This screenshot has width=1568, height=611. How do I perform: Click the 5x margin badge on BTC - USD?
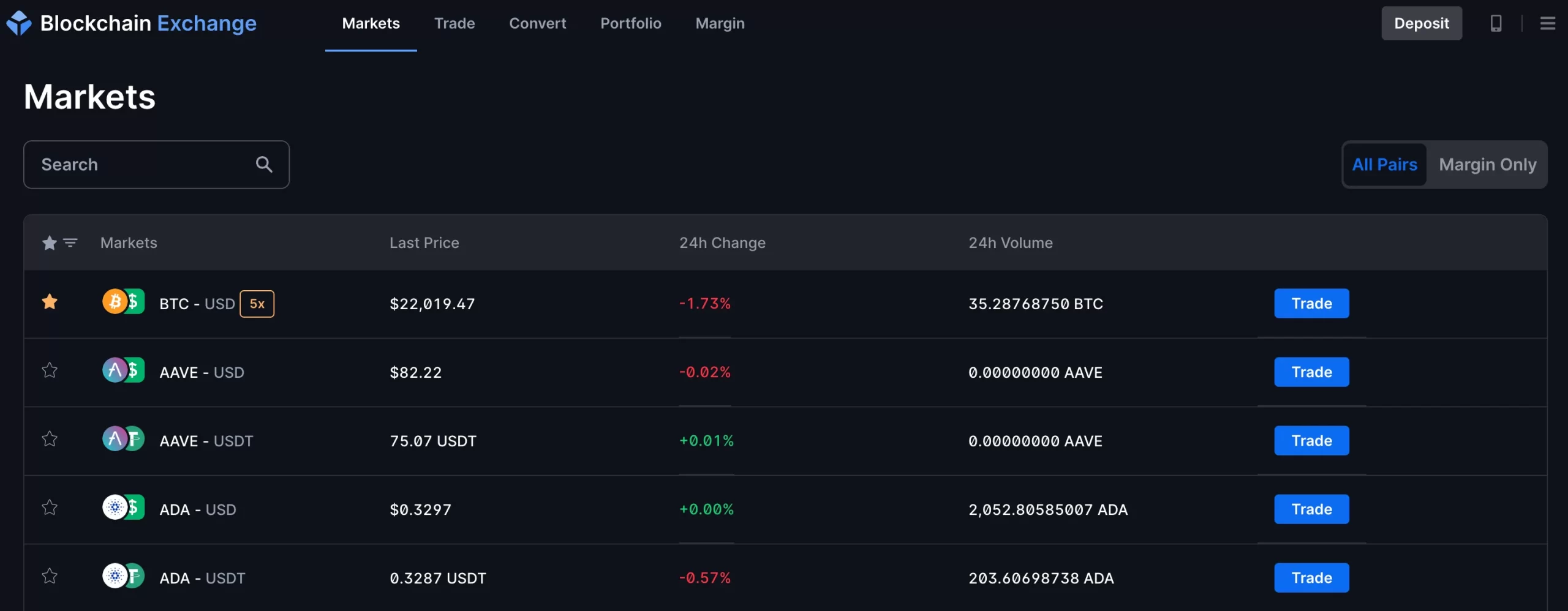[257, 304]
